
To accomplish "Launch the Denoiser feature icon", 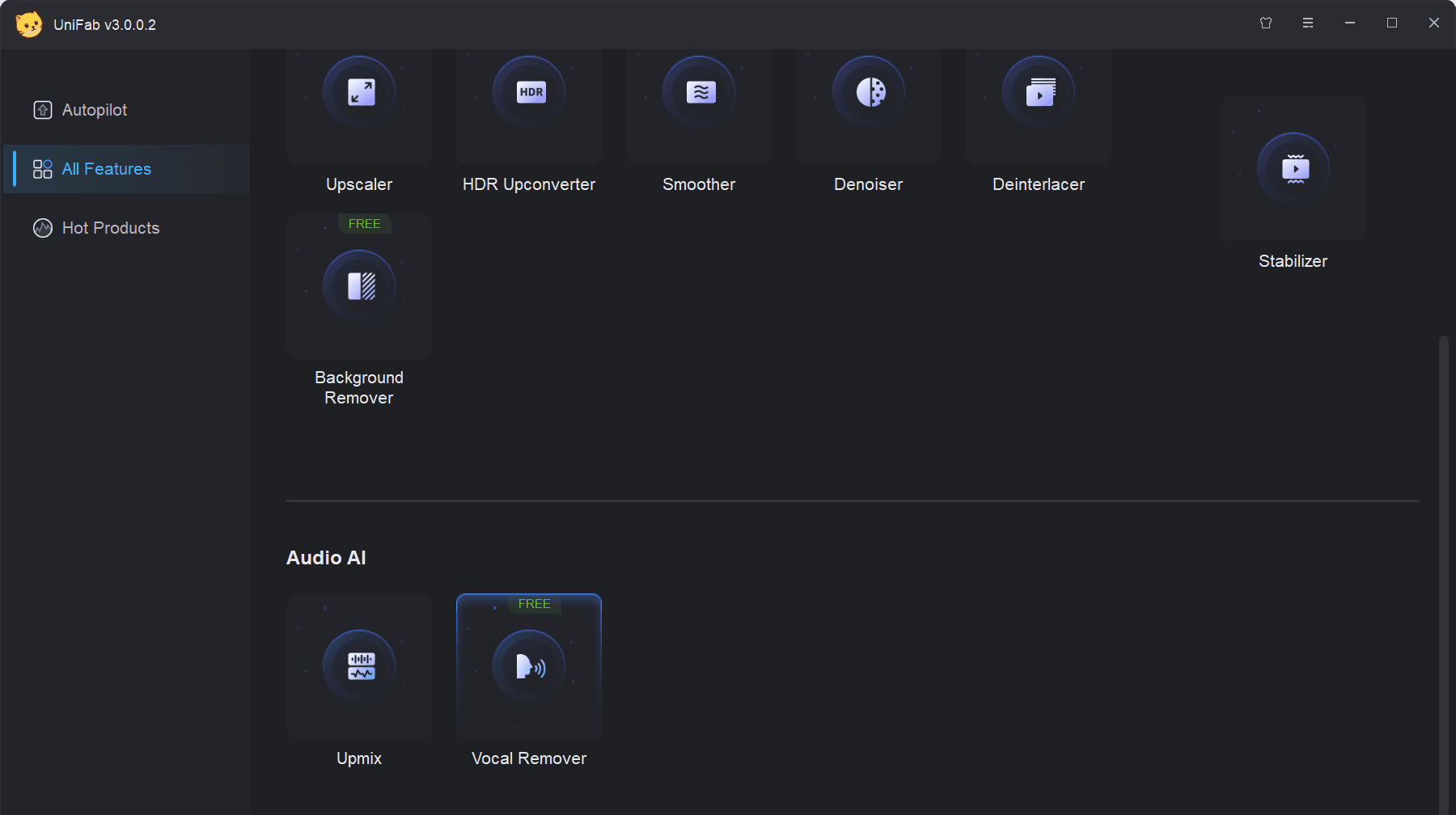I will click(870, 92).
